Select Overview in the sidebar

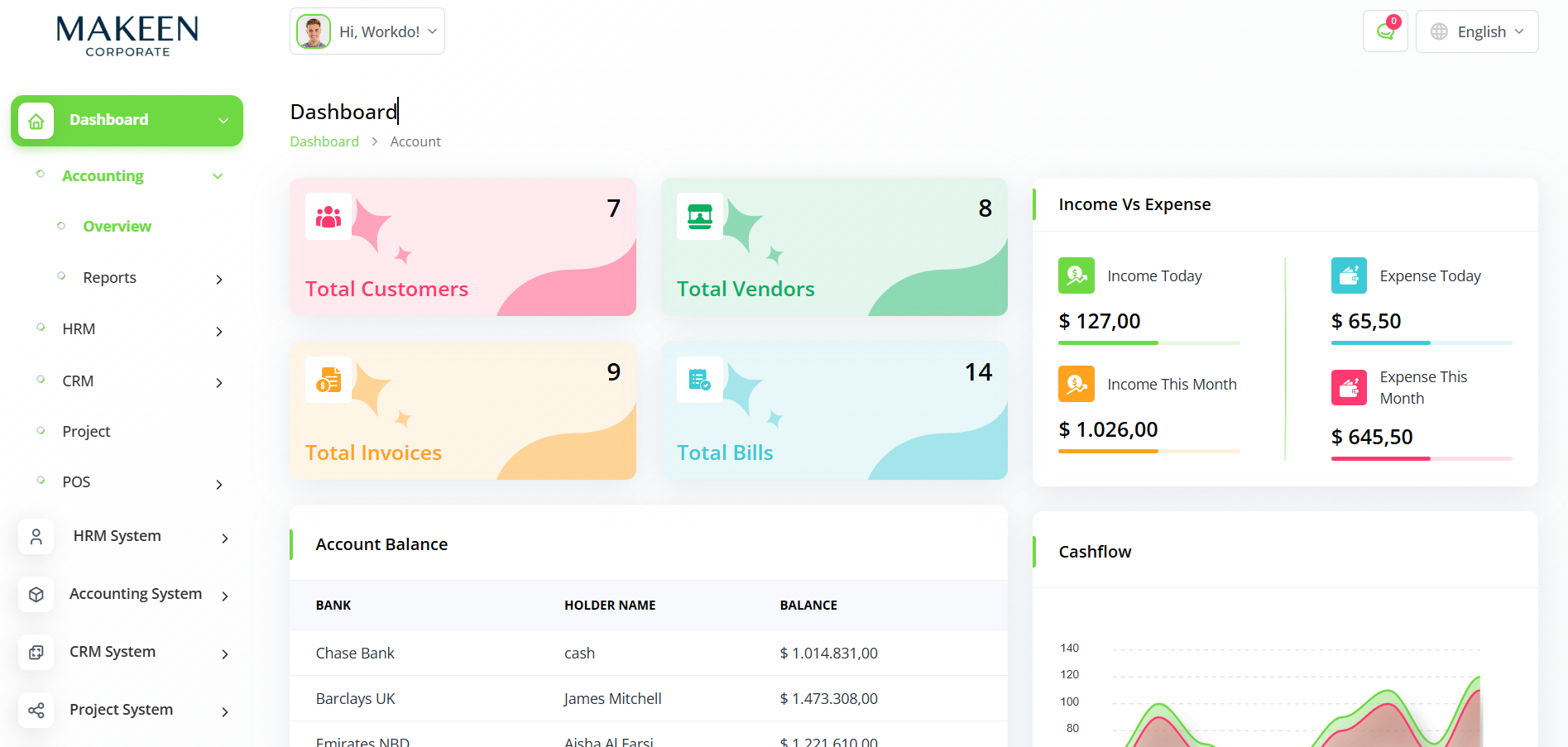coord(117,227)
